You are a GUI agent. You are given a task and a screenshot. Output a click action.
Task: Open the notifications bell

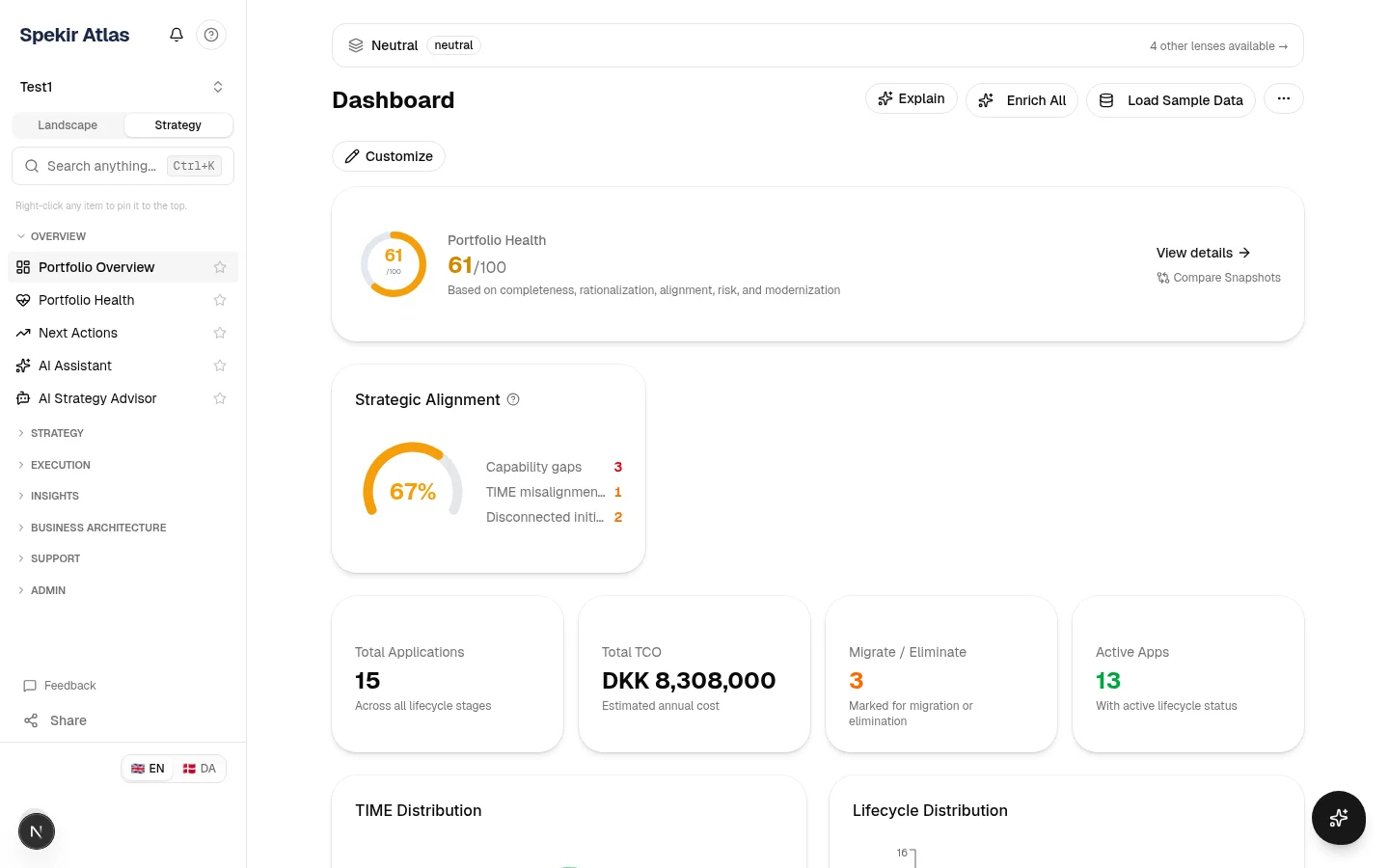pyautogui.click(x=177, y=35)
